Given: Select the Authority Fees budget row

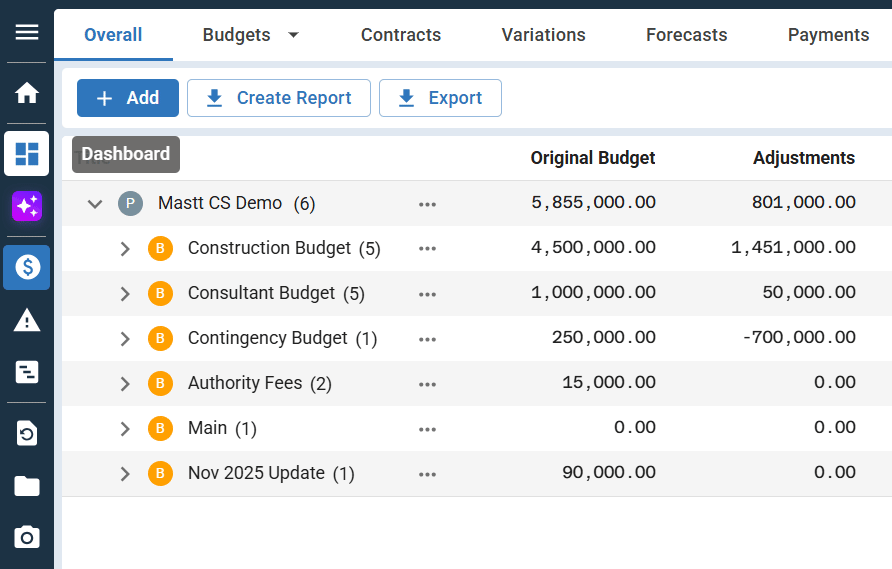Looking at the screenshot, I should [245, 383].
